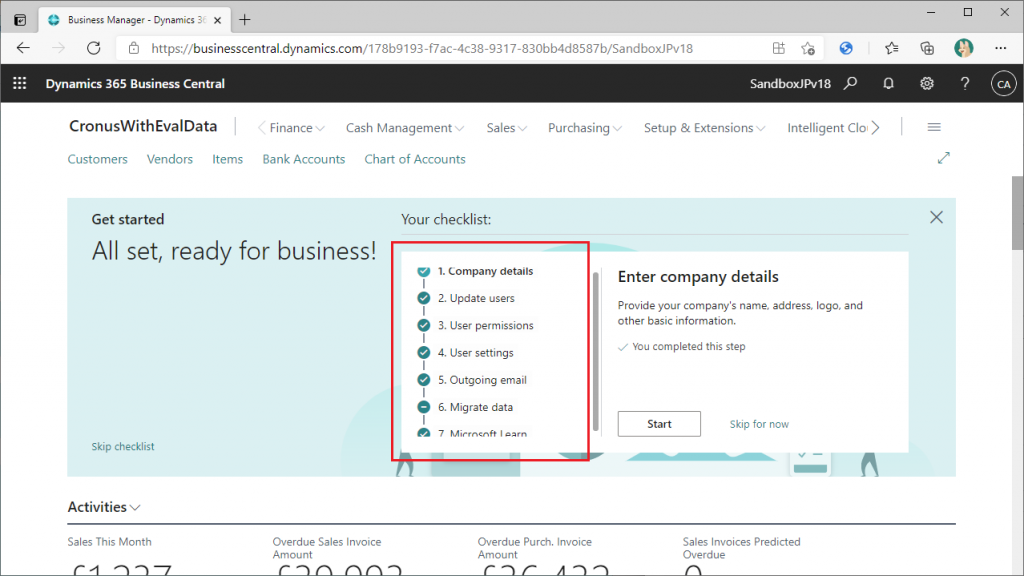Image resolution: width=1024 pixels, height=576 pixels.
Task: Open the Chart of Accounts link
Action: point(415,159)
